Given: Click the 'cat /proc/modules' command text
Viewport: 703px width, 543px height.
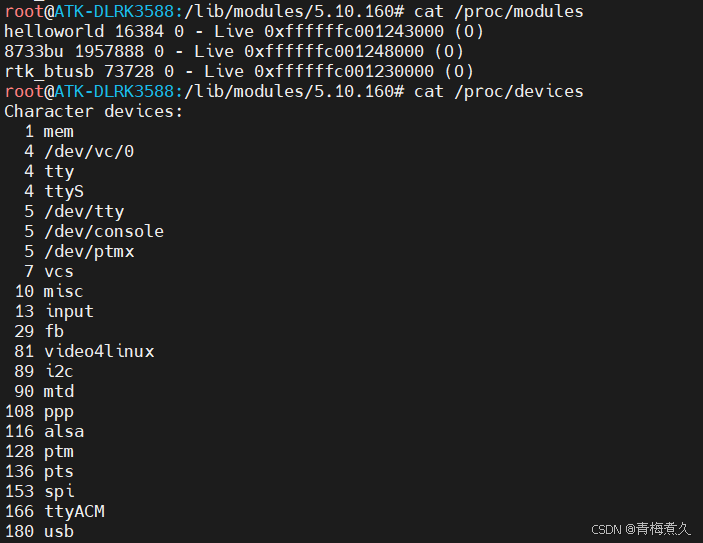Looking at the screenshot, I should (x=499, y=12).
